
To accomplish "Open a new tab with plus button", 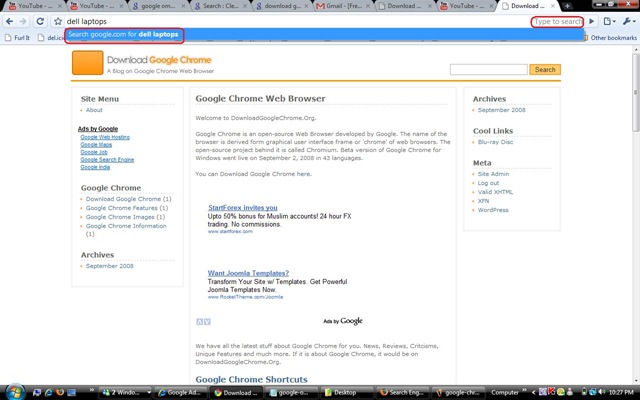I will coord(567,6).
